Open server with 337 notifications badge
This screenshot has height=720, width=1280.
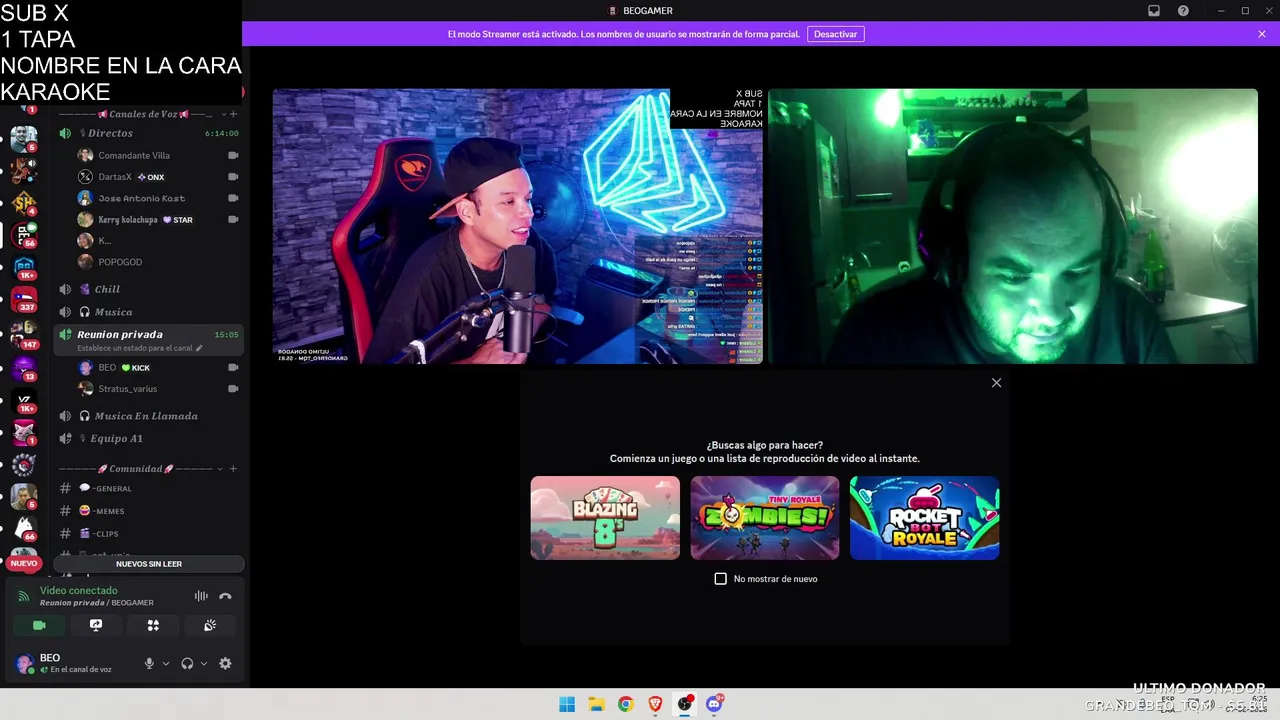coord(24,298)
